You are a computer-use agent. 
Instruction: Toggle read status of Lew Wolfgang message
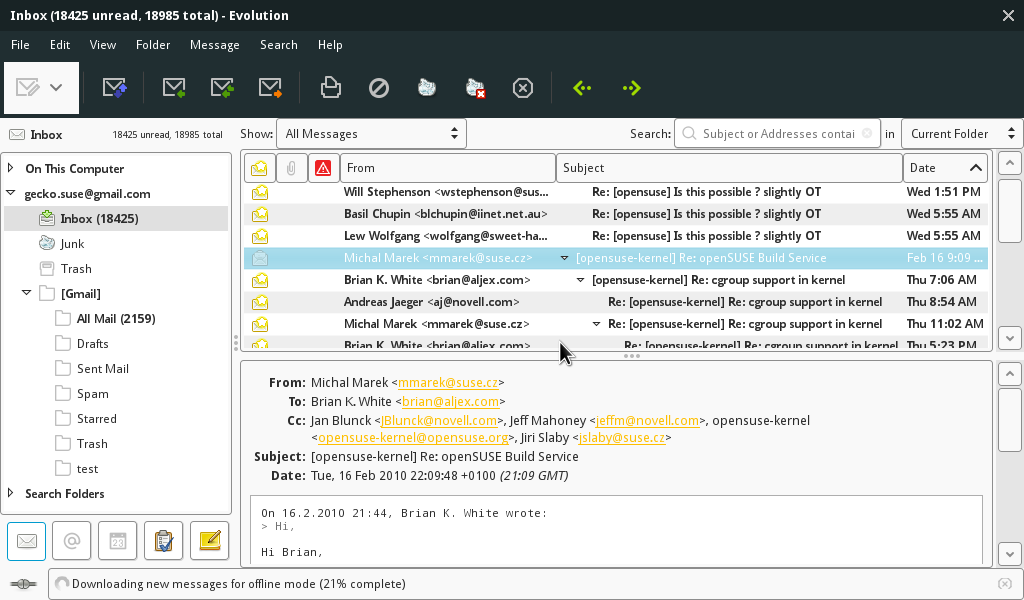[260, 236]
